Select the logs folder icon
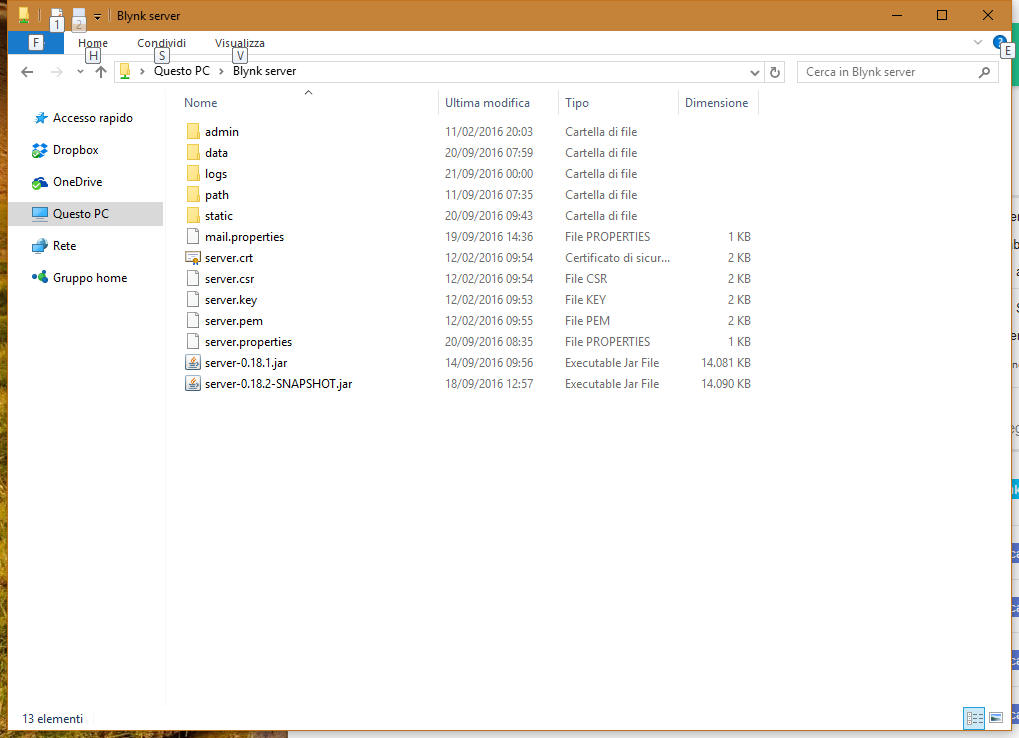1019x738 pixels. tap(193, 173)
